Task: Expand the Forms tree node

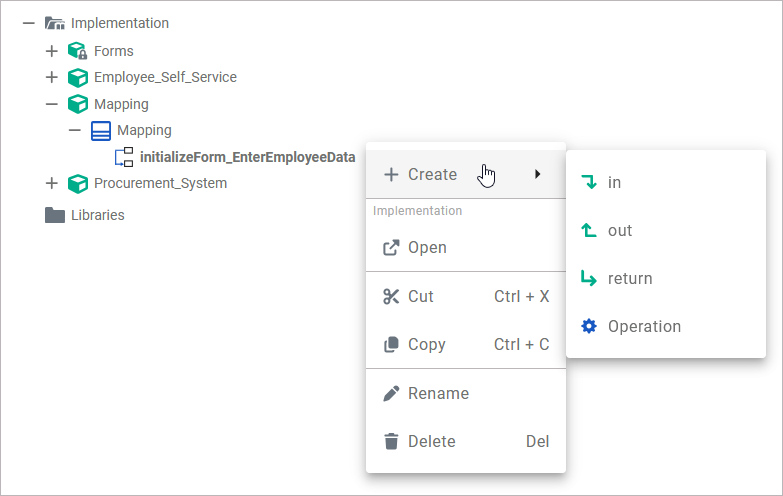Action: pyautogui.click(x=52, y=50)
